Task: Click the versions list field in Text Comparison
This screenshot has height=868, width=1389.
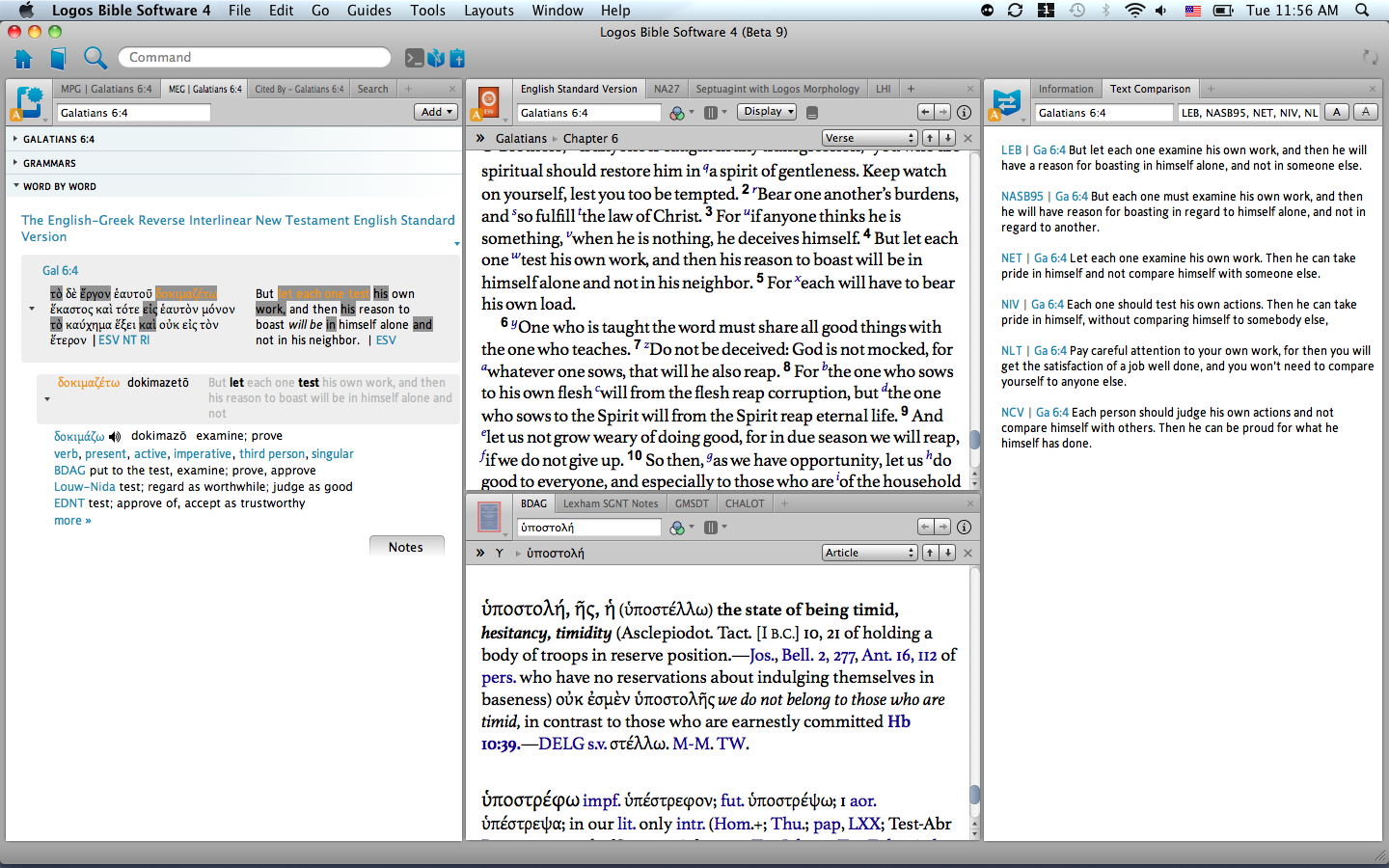Action: [1249, 113]
